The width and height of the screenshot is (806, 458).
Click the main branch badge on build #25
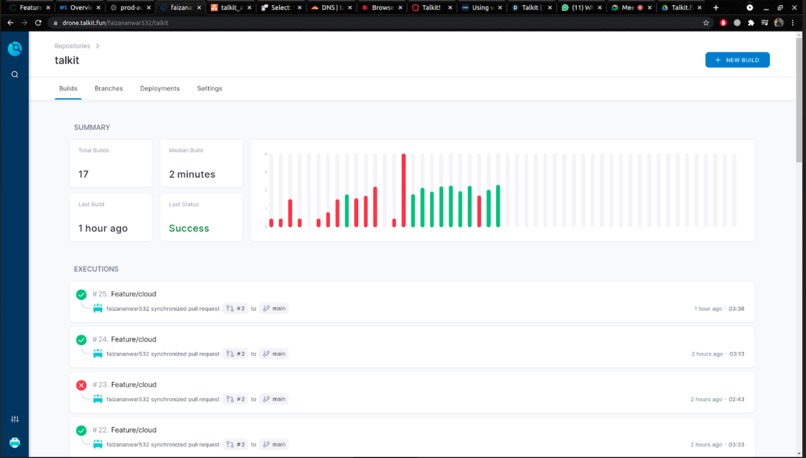pyautogui.click(x=274, y=308)
